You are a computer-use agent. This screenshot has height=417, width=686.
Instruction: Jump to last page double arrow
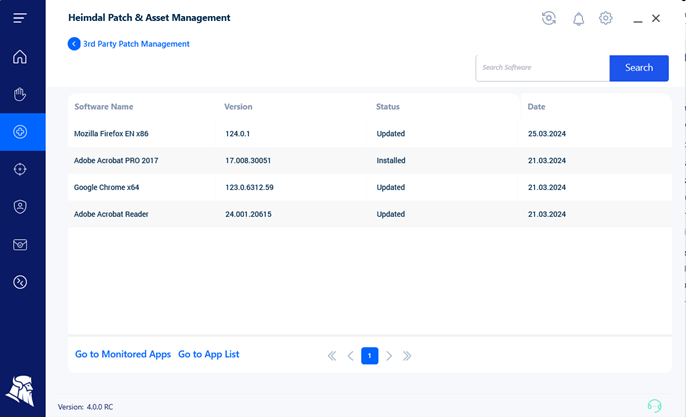(x=407, y=356)
